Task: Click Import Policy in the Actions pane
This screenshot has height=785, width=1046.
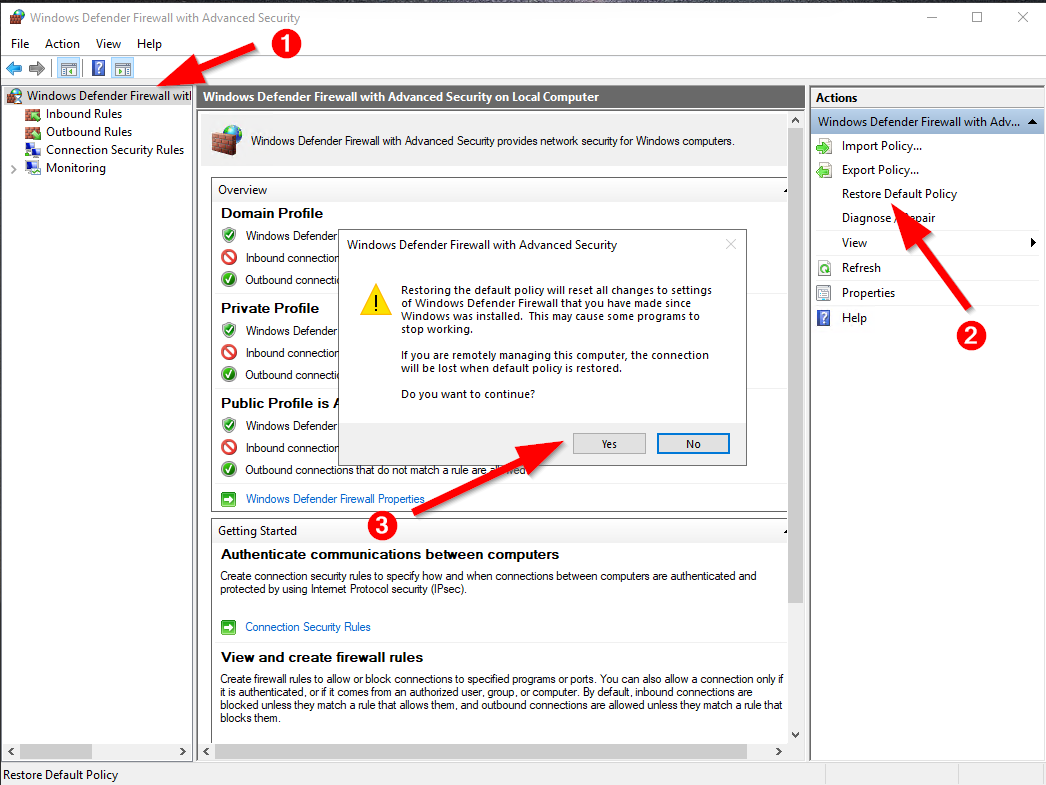Action: tap(881, 146)
